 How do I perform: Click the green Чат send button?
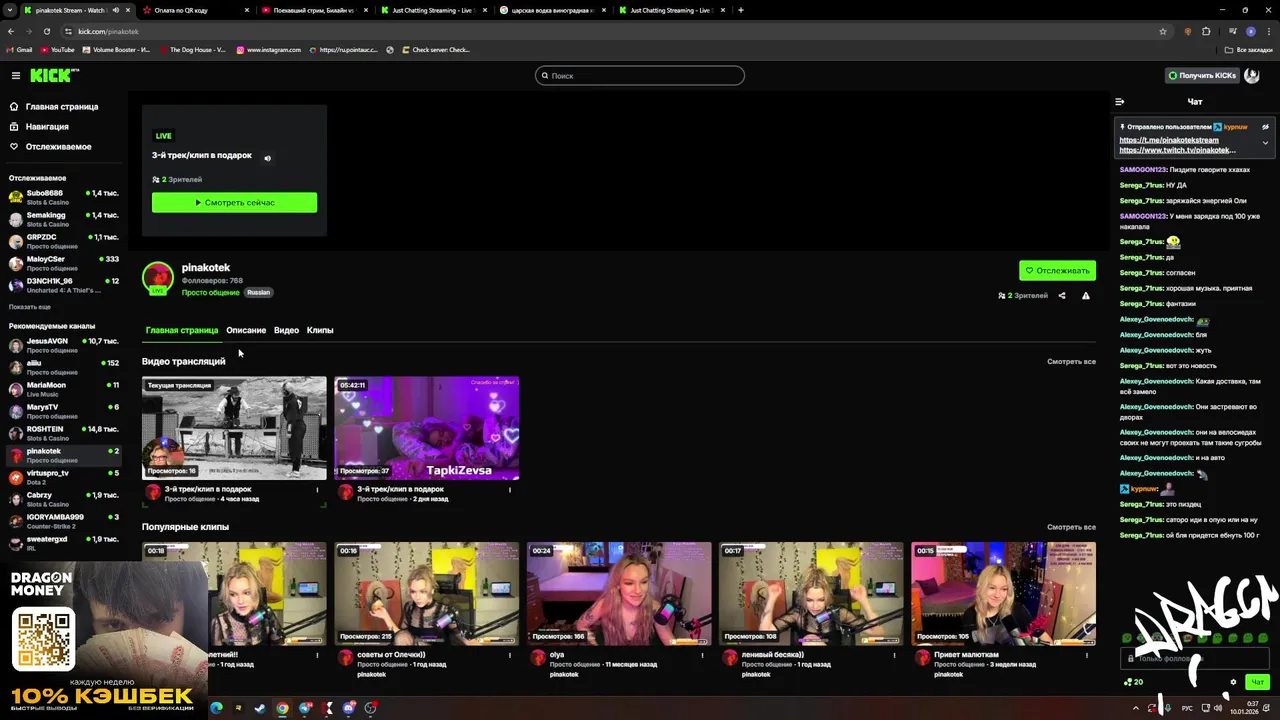pyautogui.click(x=1258, y=682)
